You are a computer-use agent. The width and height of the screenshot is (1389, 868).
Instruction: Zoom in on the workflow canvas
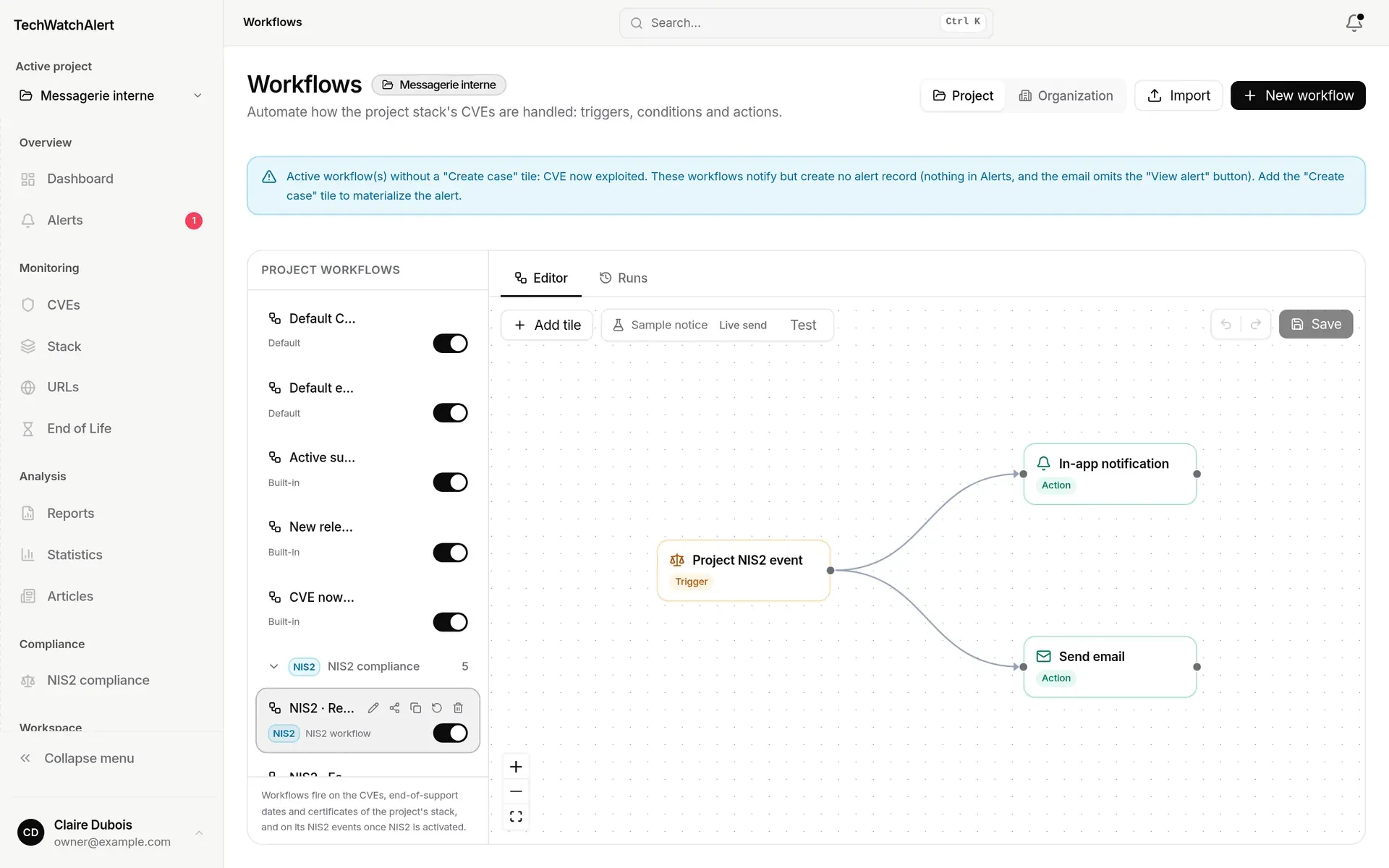(516, 767)
